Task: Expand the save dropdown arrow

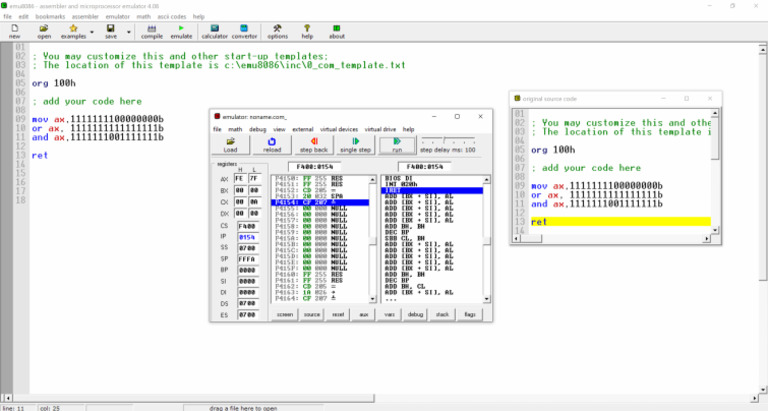Action: [129, 32]
